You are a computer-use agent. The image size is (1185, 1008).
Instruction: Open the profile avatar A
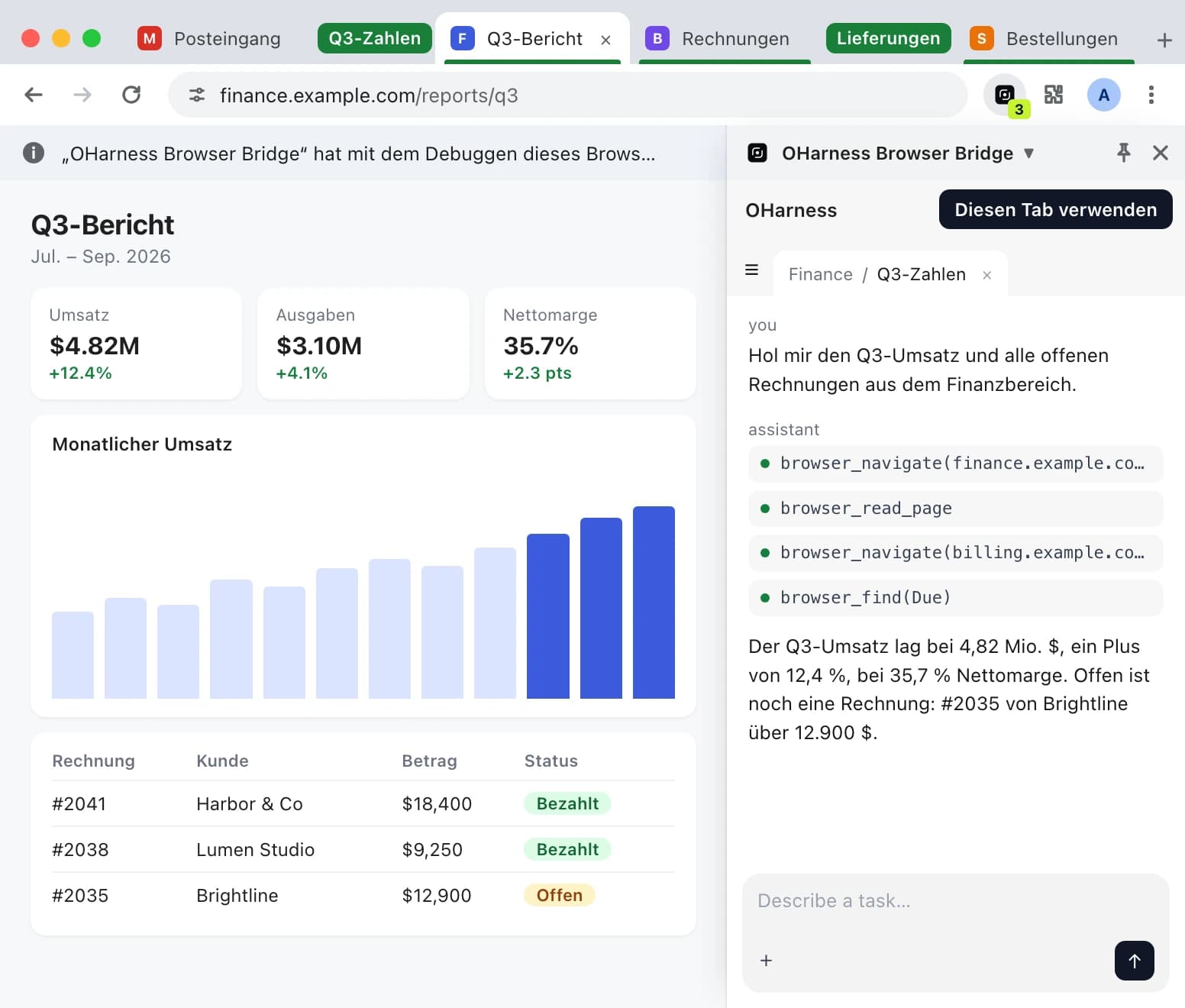(x=1103, y=95)
